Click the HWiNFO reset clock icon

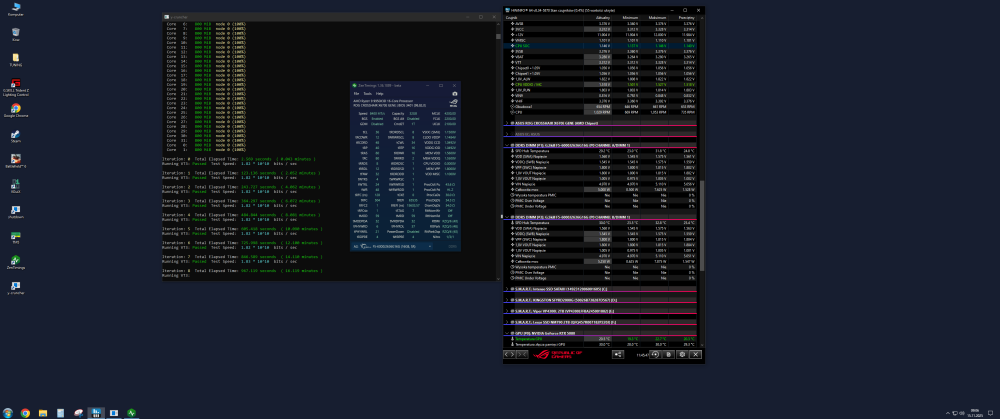tap(655, 354)
